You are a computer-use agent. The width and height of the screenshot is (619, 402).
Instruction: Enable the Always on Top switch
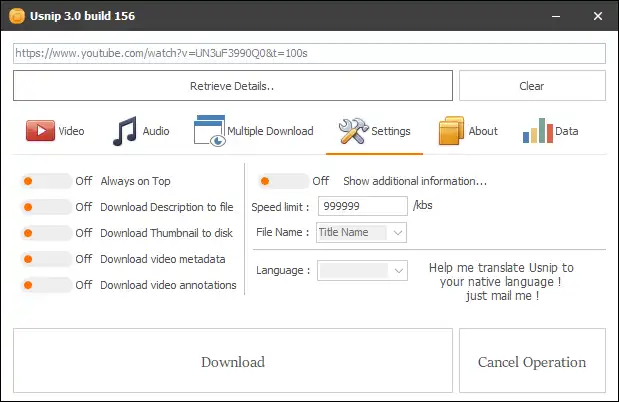click(x=47, y=181)
